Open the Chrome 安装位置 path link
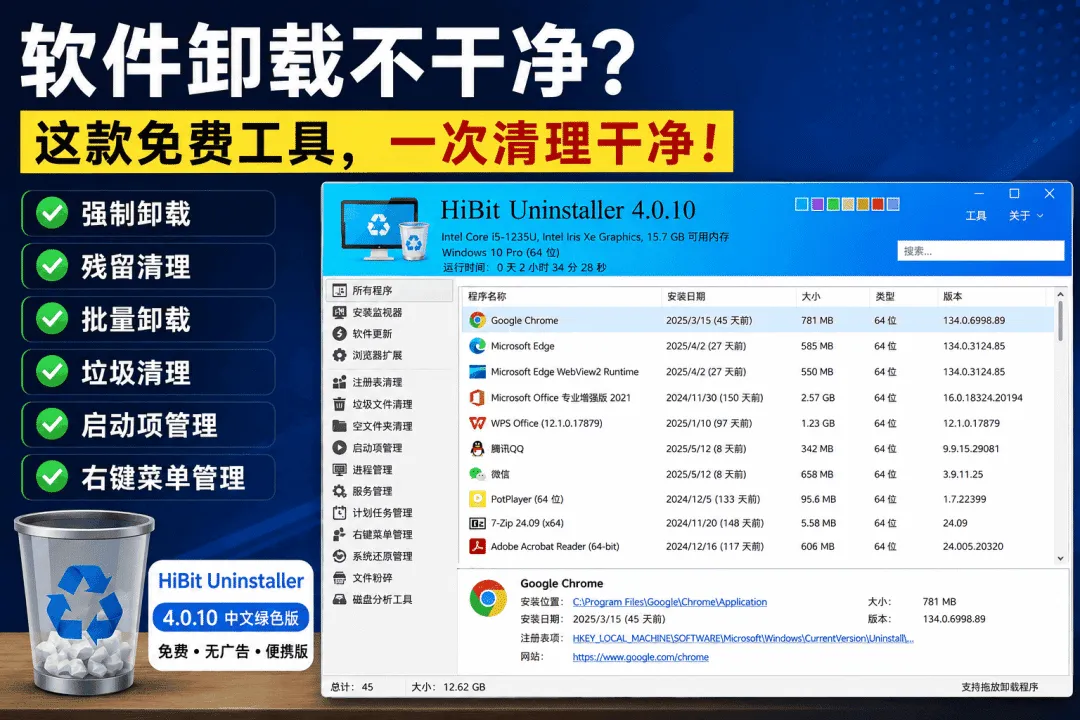Screen dimensions: 1080x720 pos(669,601)
